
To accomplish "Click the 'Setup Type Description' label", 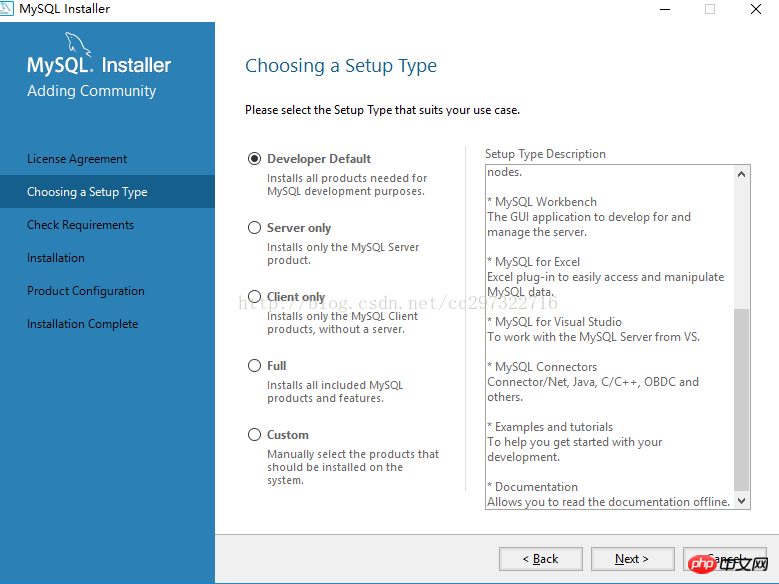I will (x=545, y=154).
